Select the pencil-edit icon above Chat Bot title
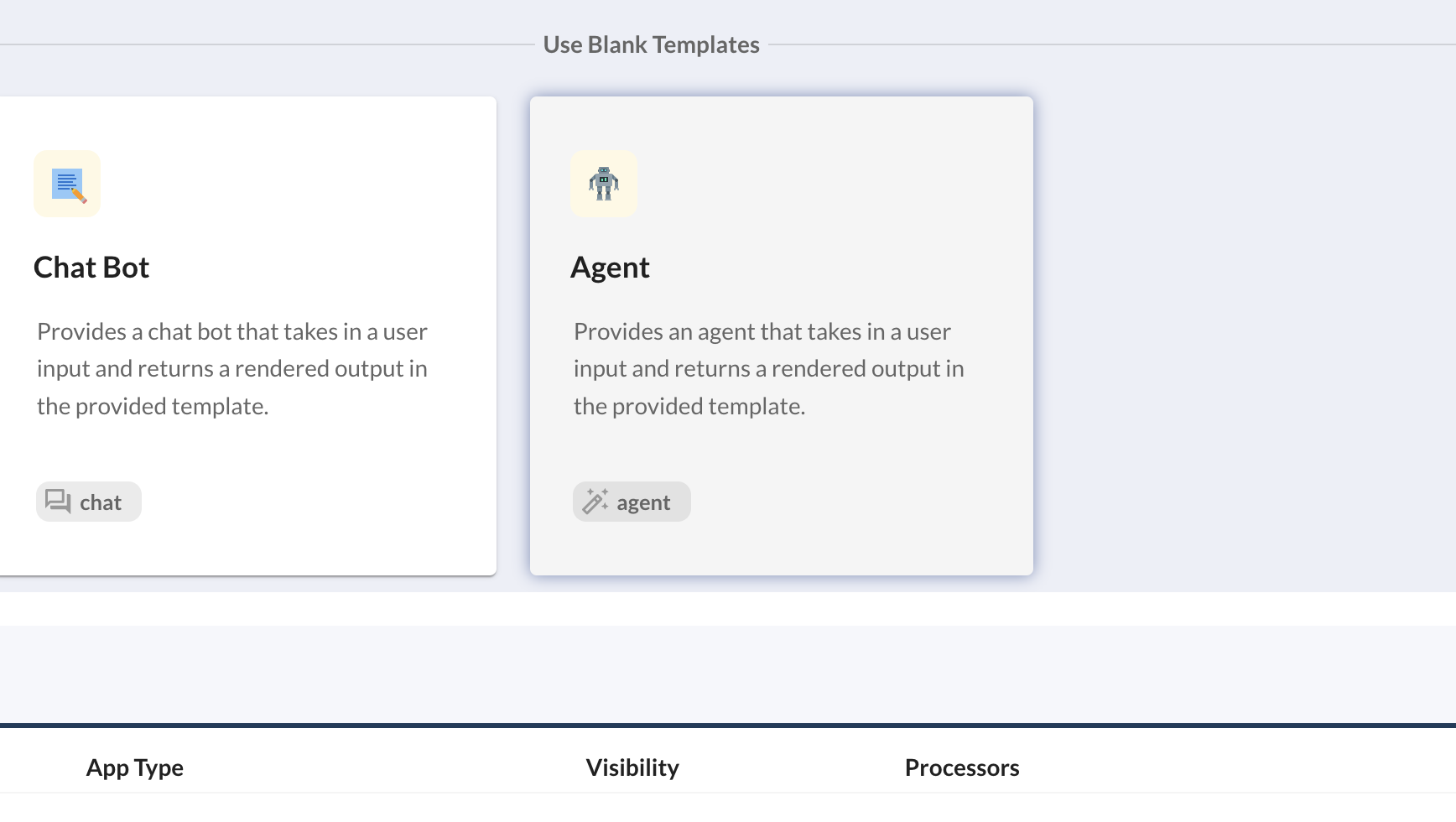Viewport: 1456px width, 822px height. pyautogui.click(x=67, y=183)
